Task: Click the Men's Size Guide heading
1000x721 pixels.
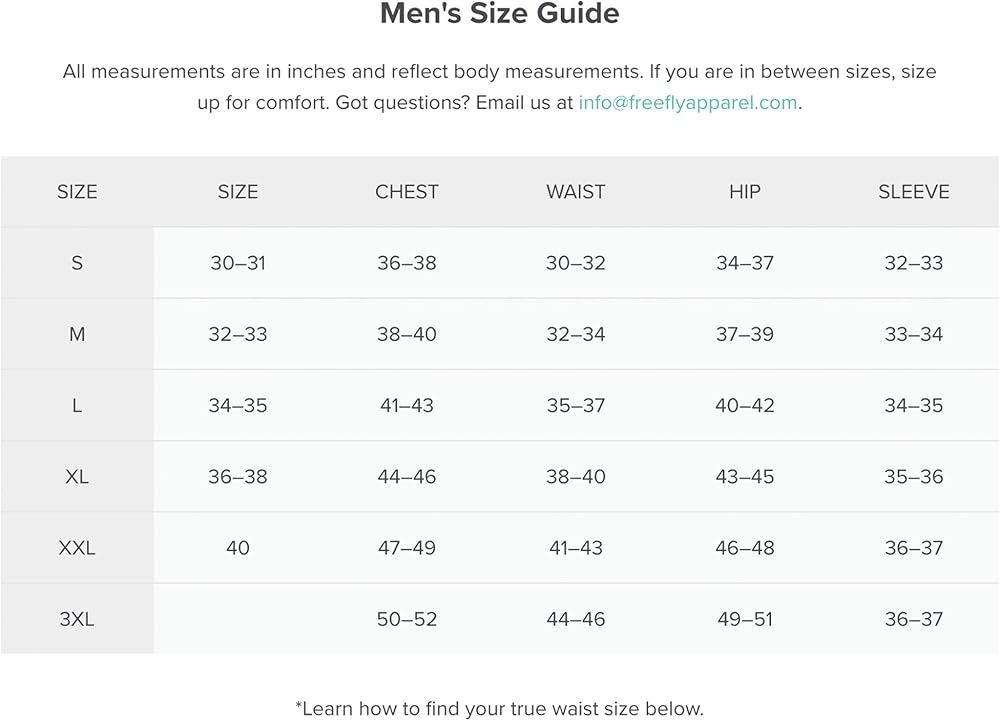Action: coord(500,14)
